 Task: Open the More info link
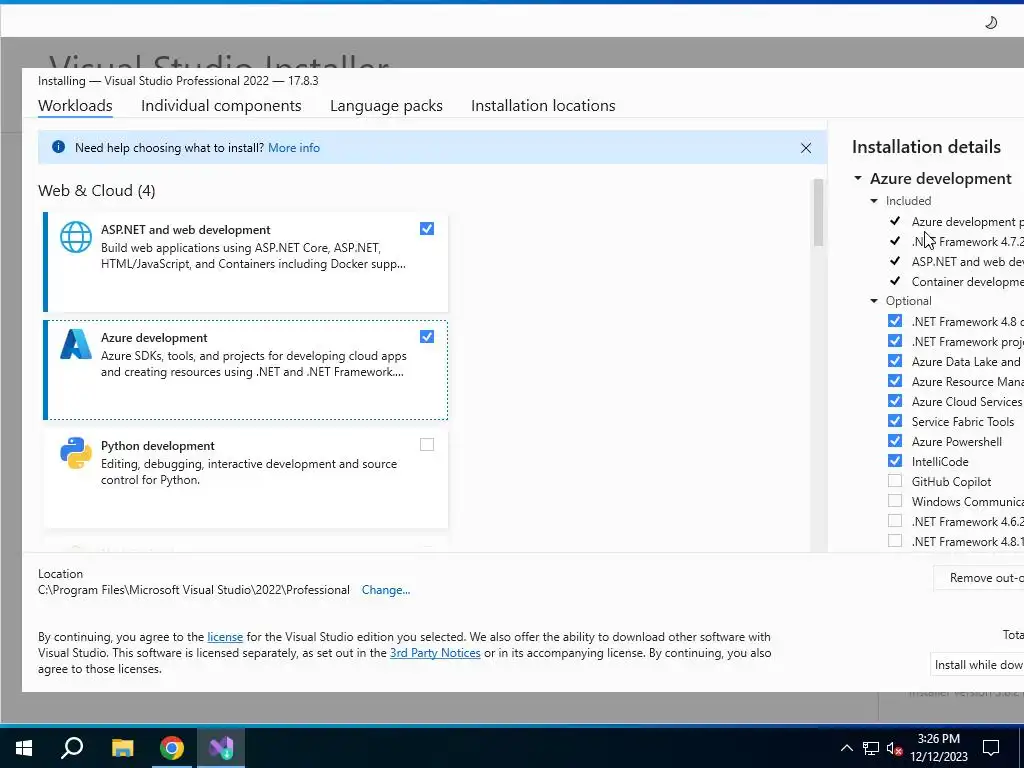pos(294,148)
